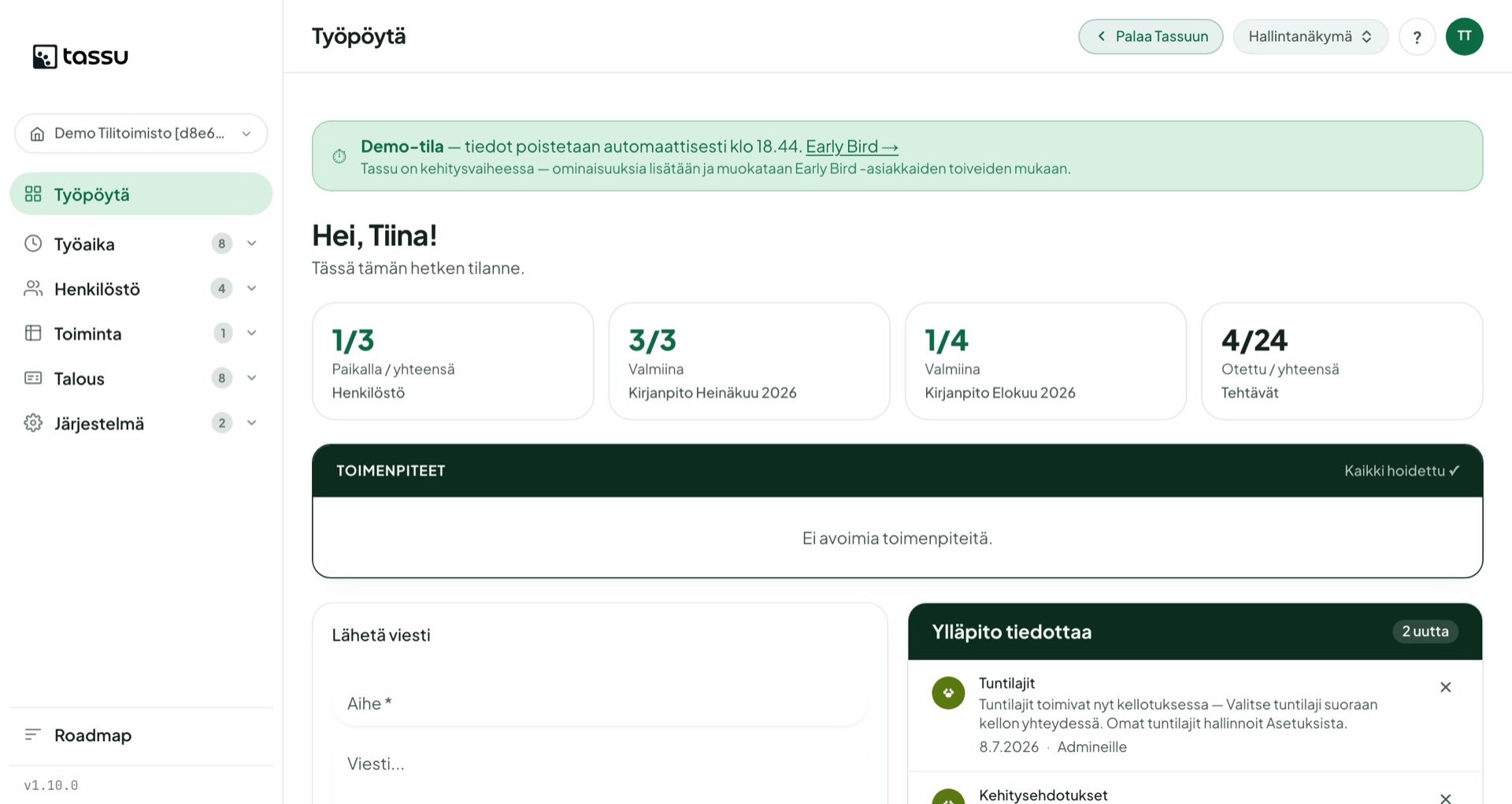Dismiss the Tuntilajit announcement
Screen dimensions: 1512x804
click(1446, 687)
